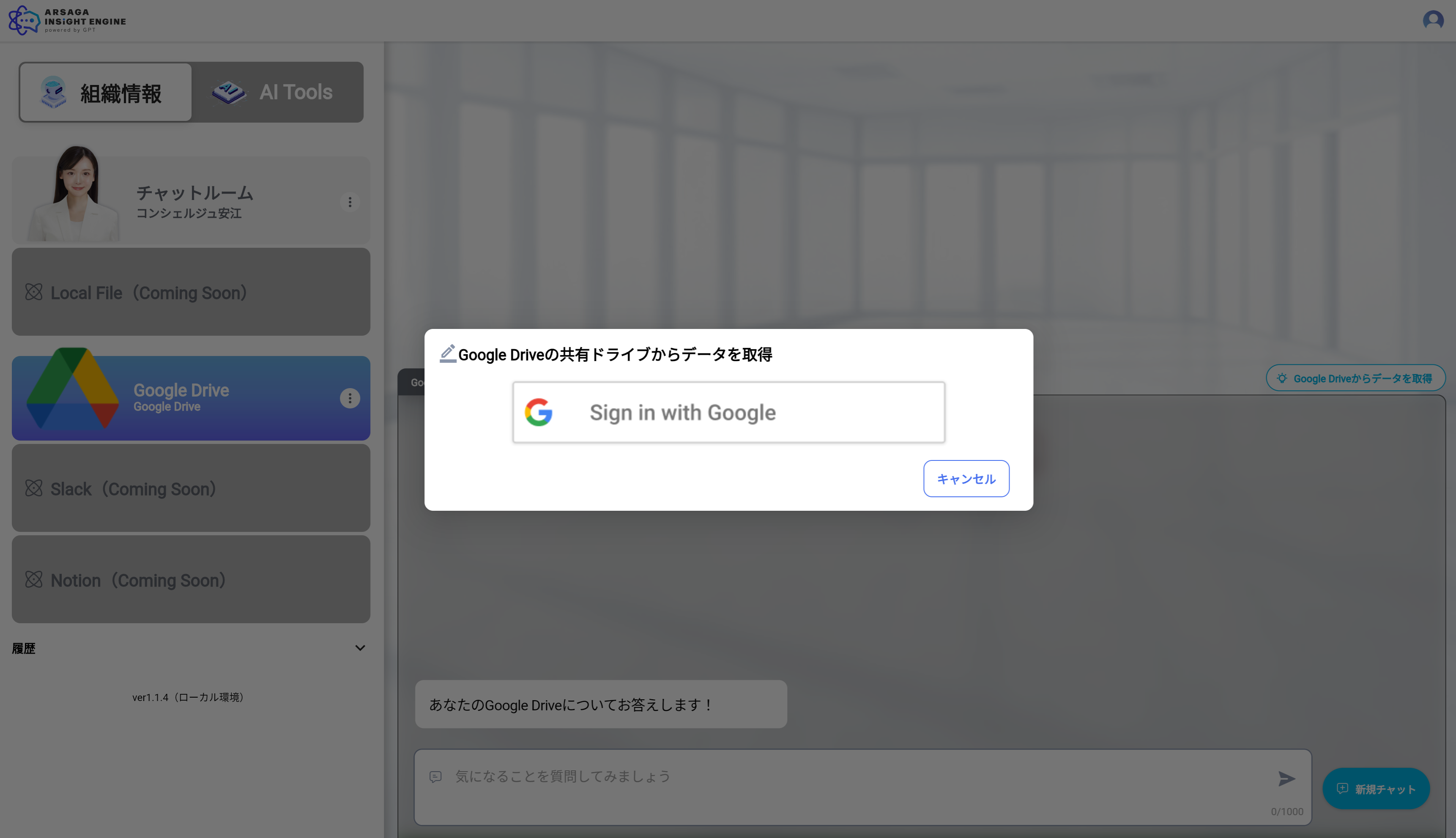
Task: Switch to the 組織情報 tab
Action: [x=105, y=92]
